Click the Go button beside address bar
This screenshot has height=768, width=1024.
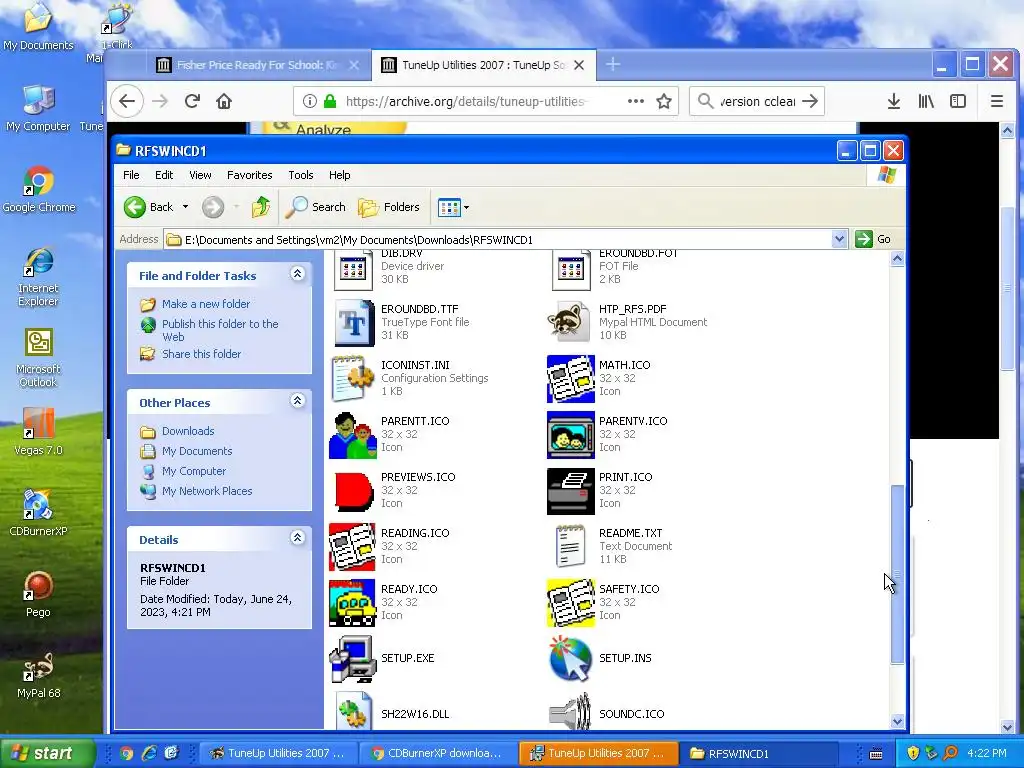[x=873, y=240]
